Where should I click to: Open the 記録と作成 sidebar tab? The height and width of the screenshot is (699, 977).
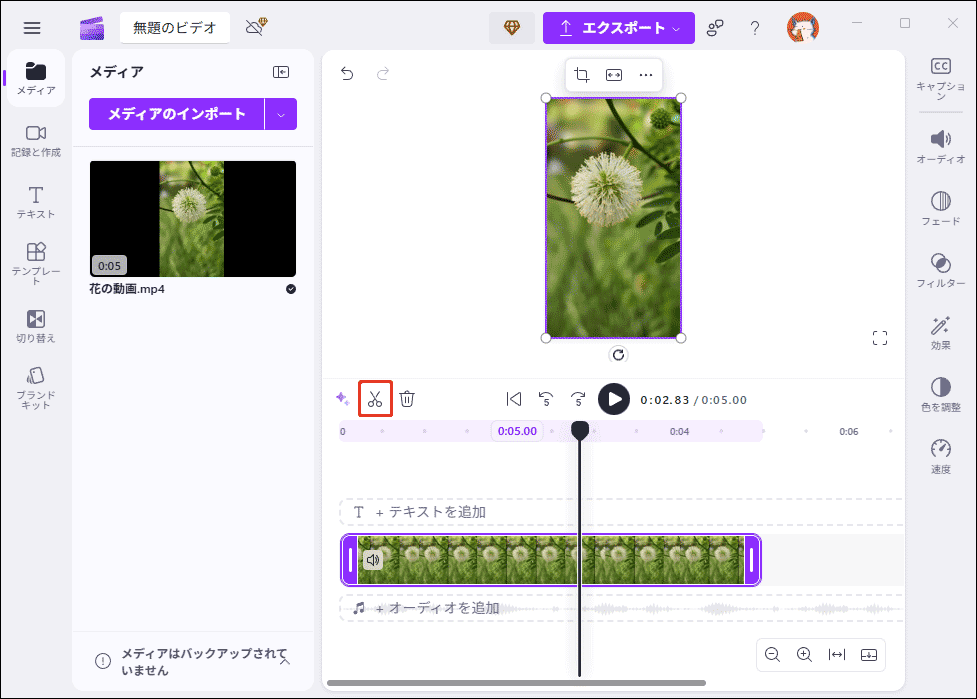[x=36, y=141]
